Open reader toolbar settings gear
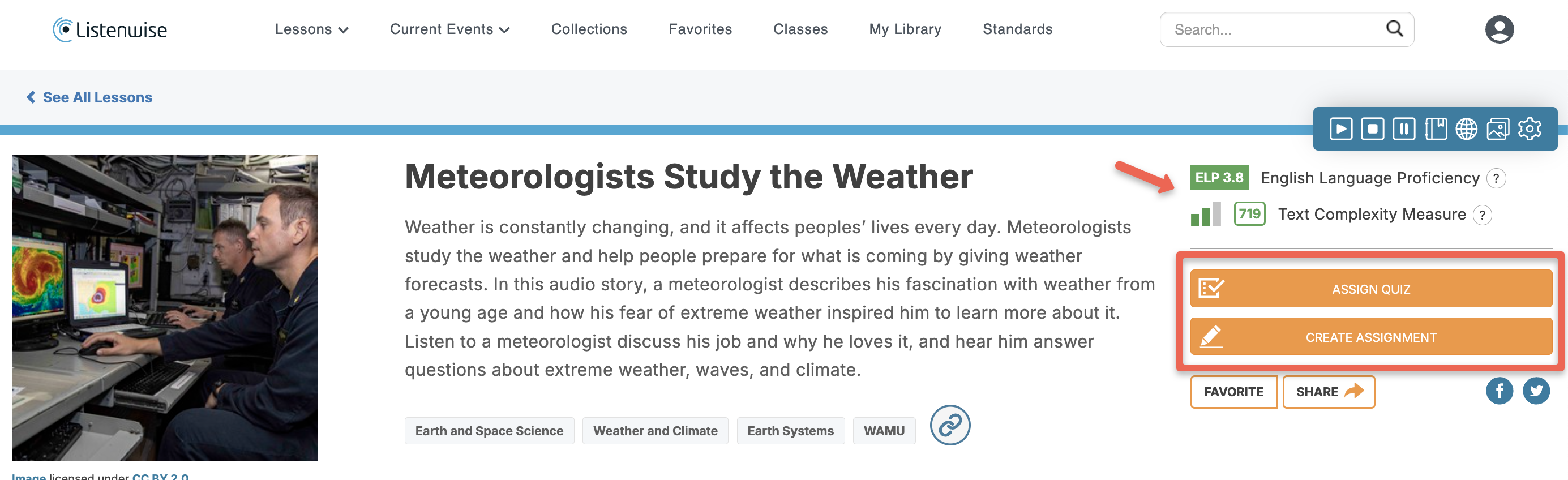 (x=1529, y=129)
